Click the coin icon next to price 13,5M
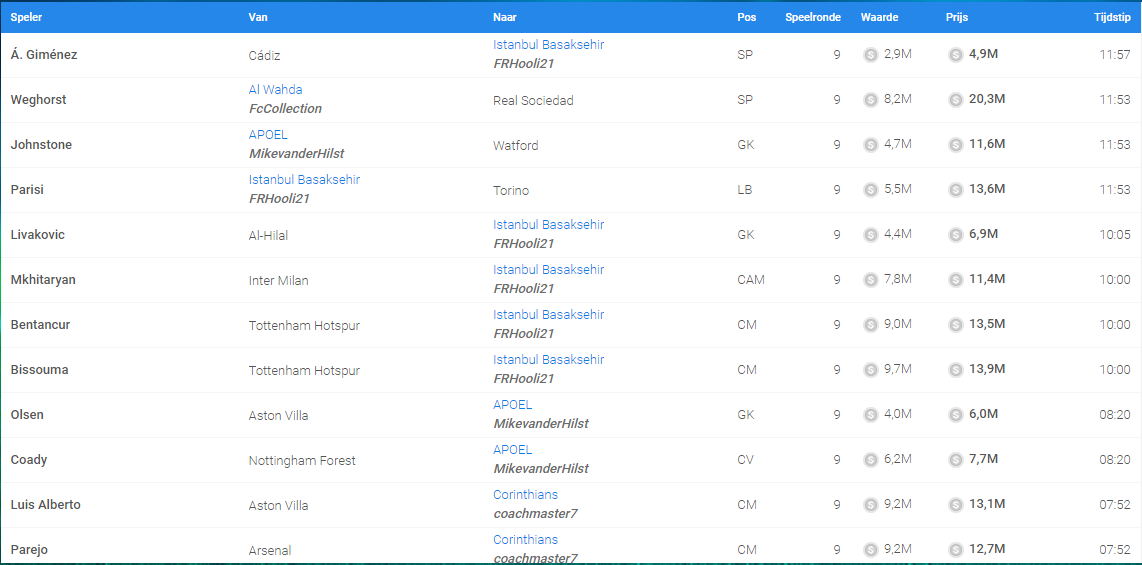The height and width of the screenshot is (565, 1142). coord(956,325)
